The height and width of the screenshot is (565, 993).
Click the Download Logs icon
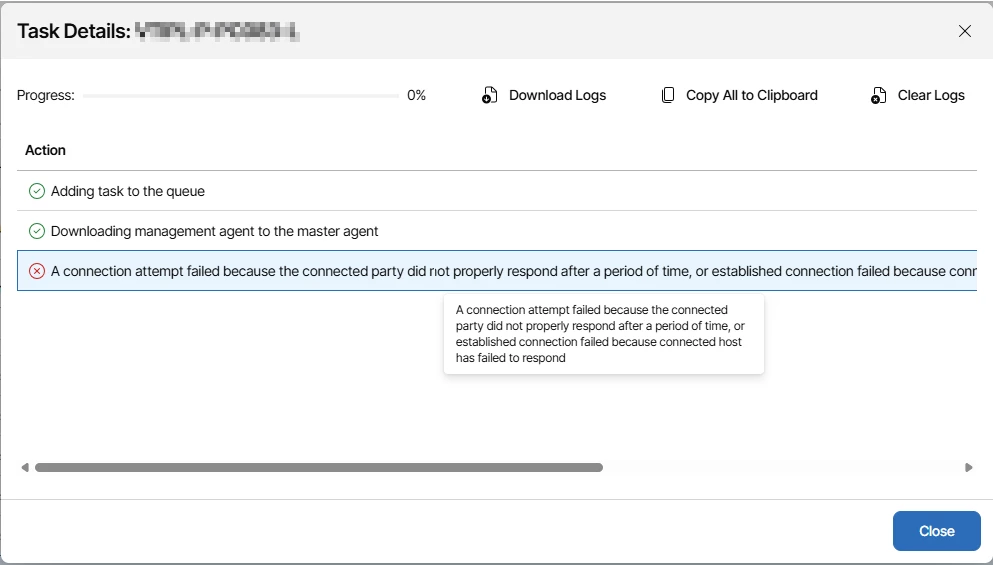click(490, 96)
